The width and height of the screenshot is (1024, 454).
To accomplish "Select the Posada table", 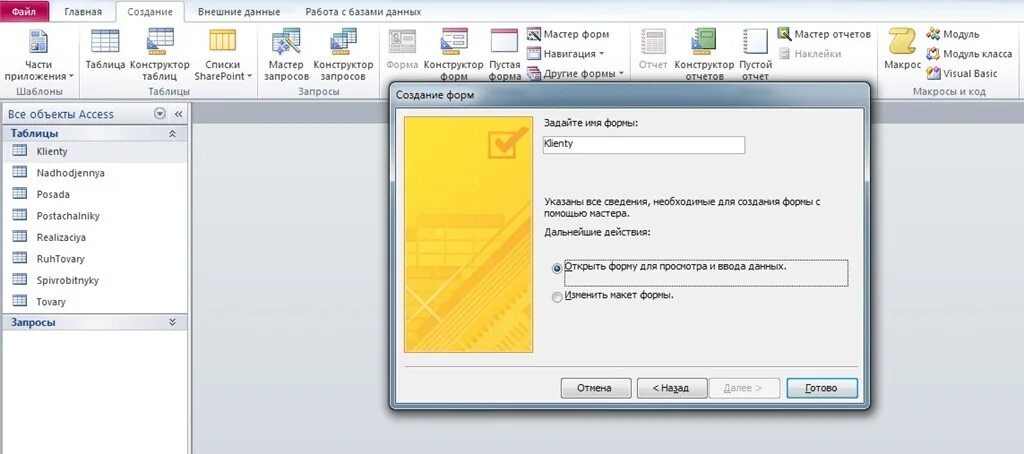I will (x=95, y=194).
